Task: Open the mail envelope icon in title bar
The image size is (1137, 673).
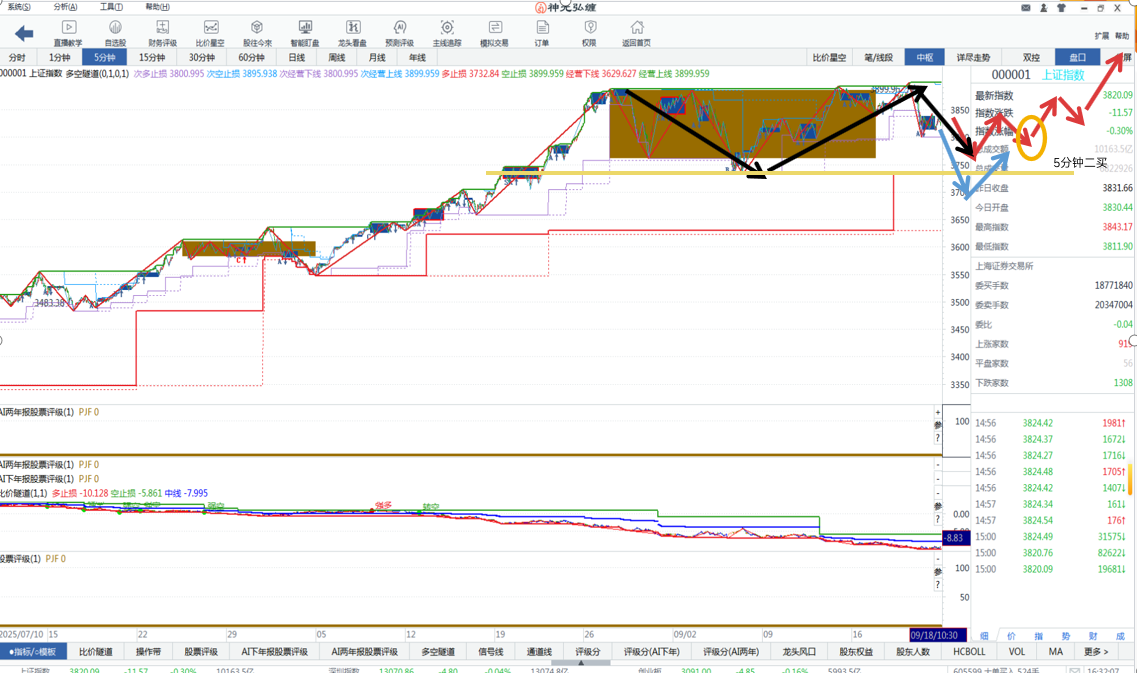Action: 1026,8
